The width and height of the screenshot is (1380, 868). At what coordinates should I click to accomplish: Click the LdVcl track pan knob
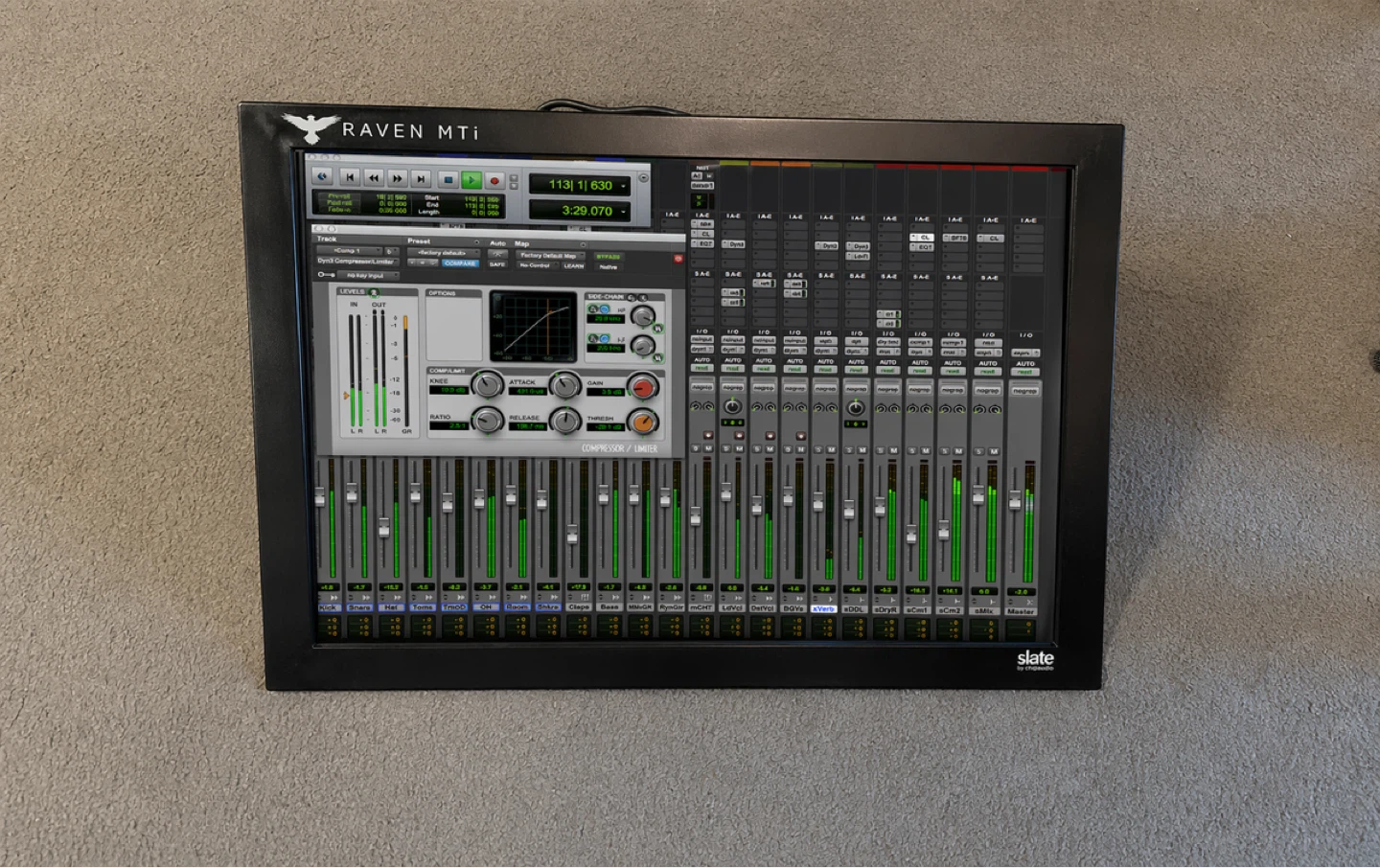pos(733,406)
